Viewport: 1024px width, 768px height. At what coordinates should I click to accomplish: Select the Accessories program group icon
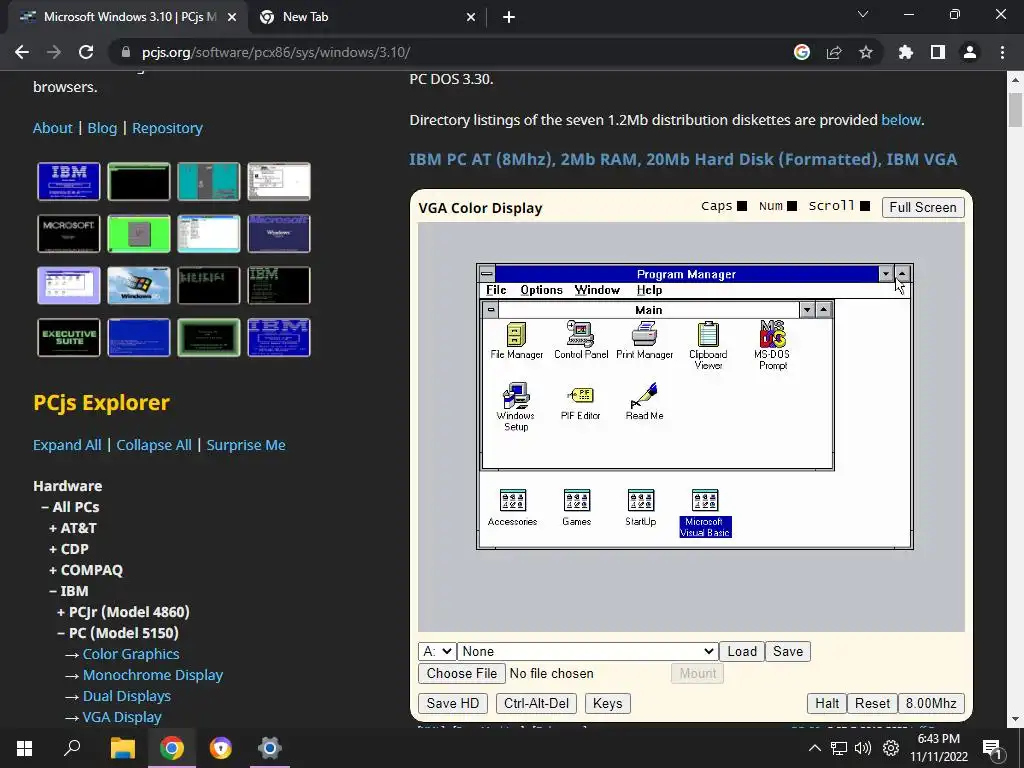513,507
